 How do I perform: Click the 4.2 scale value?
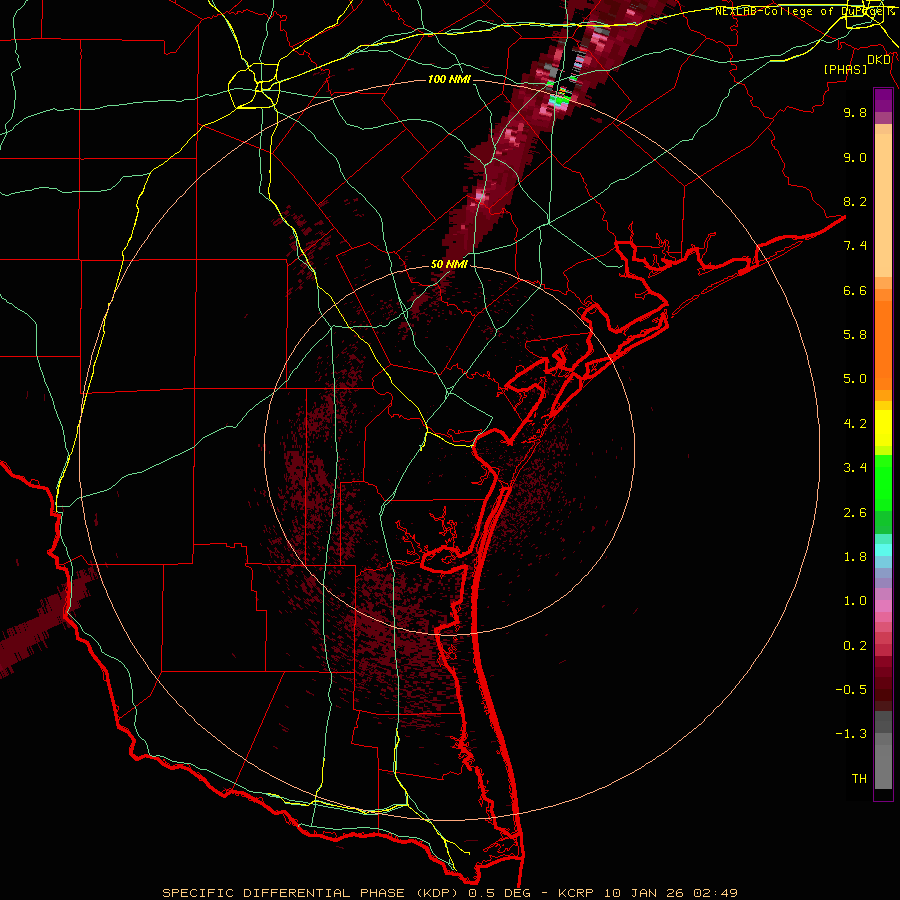[x=855, y=424]
